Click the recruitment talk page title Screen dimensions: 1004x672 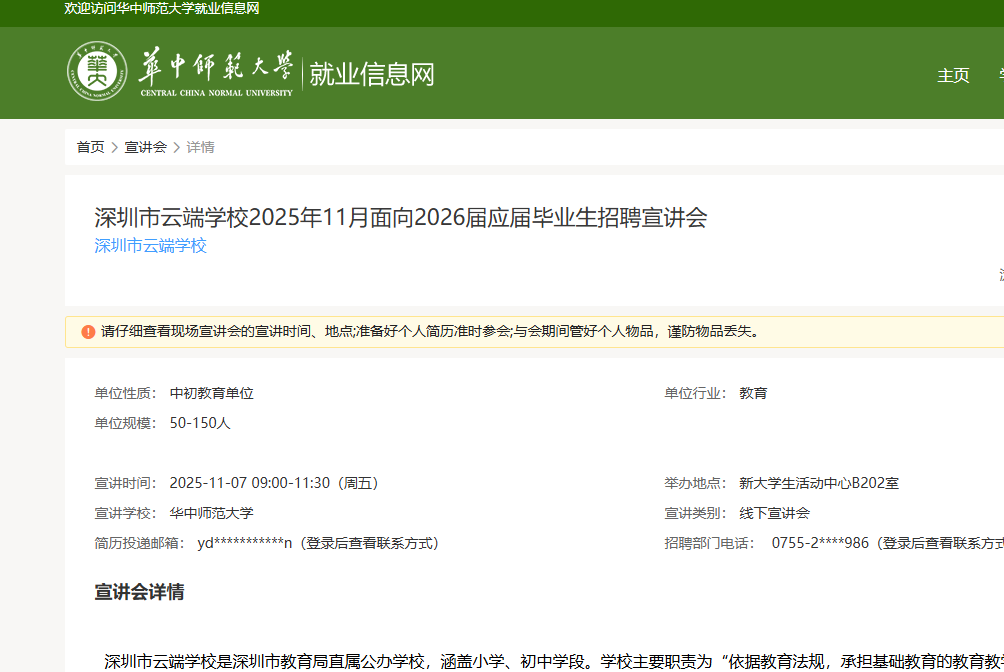pos(400,218)
